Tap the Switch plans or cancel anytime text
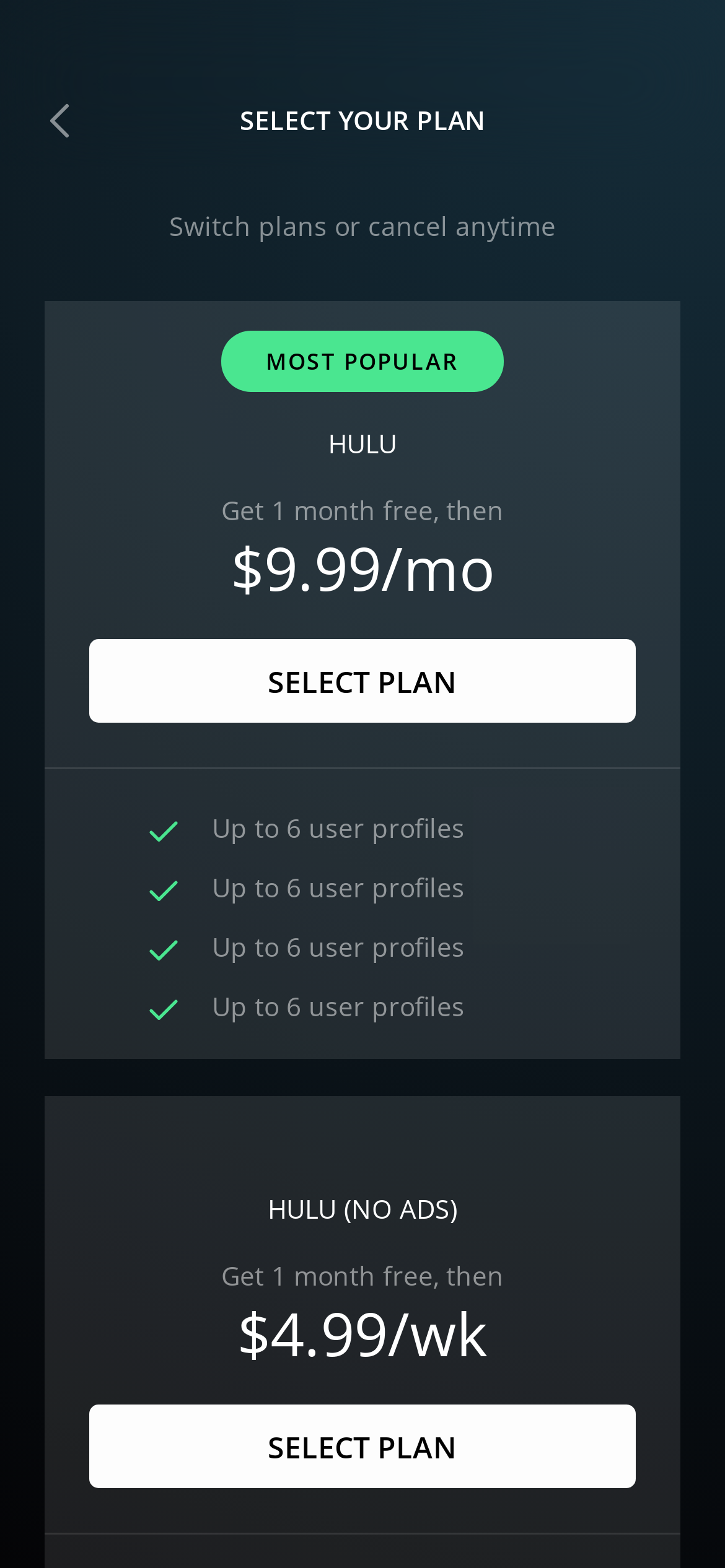The image size is (725, 1568). 362,227
